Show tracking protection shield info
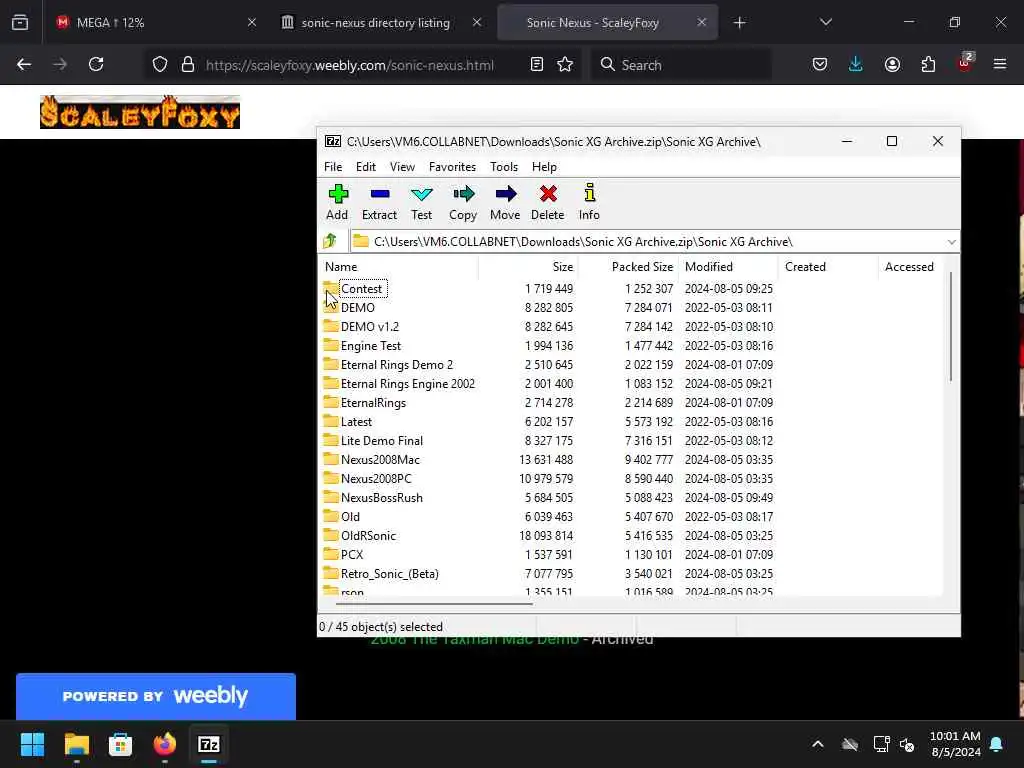This screenshot has width=1024, height=768. pyautogui.click(x=160, y=64)
